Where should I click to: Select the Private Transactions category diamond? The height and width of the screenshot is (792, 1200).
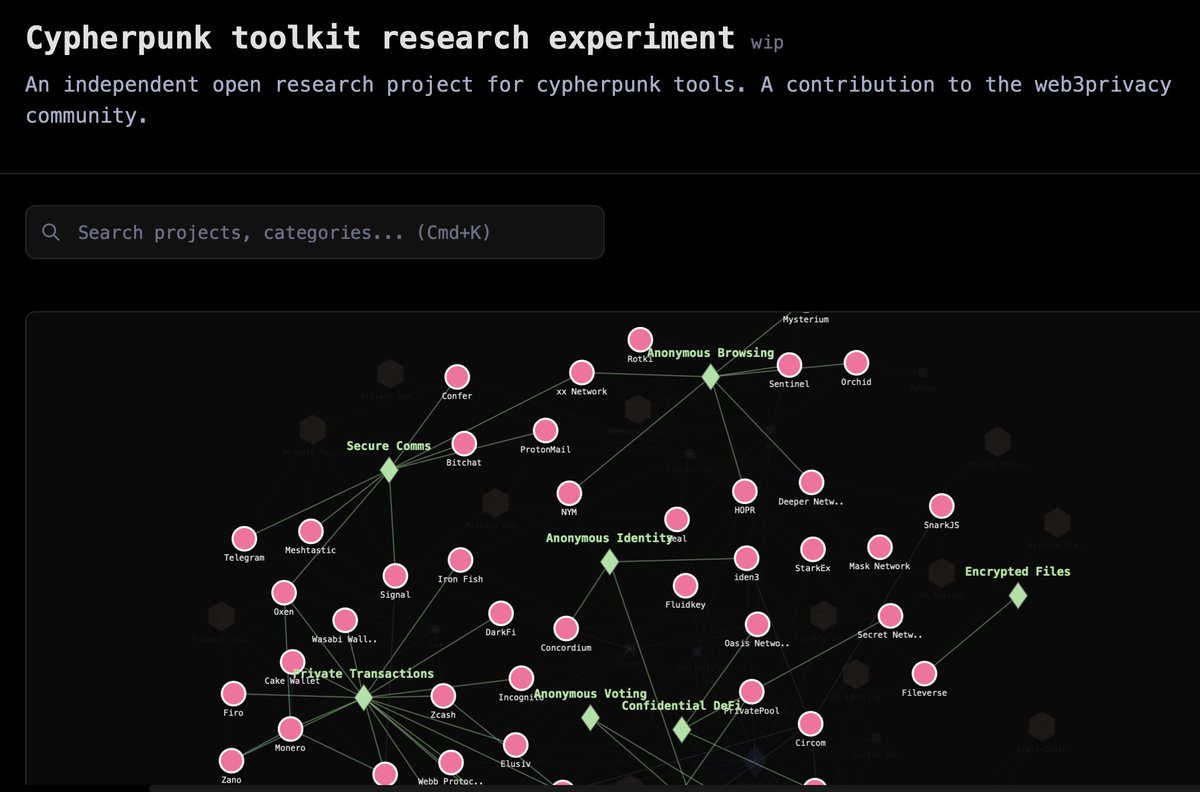(364, 697)
